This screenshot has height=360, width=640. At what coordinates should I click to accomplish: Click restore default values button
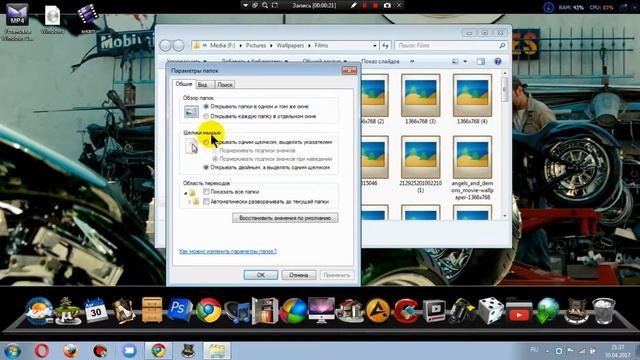coord(285,218)
